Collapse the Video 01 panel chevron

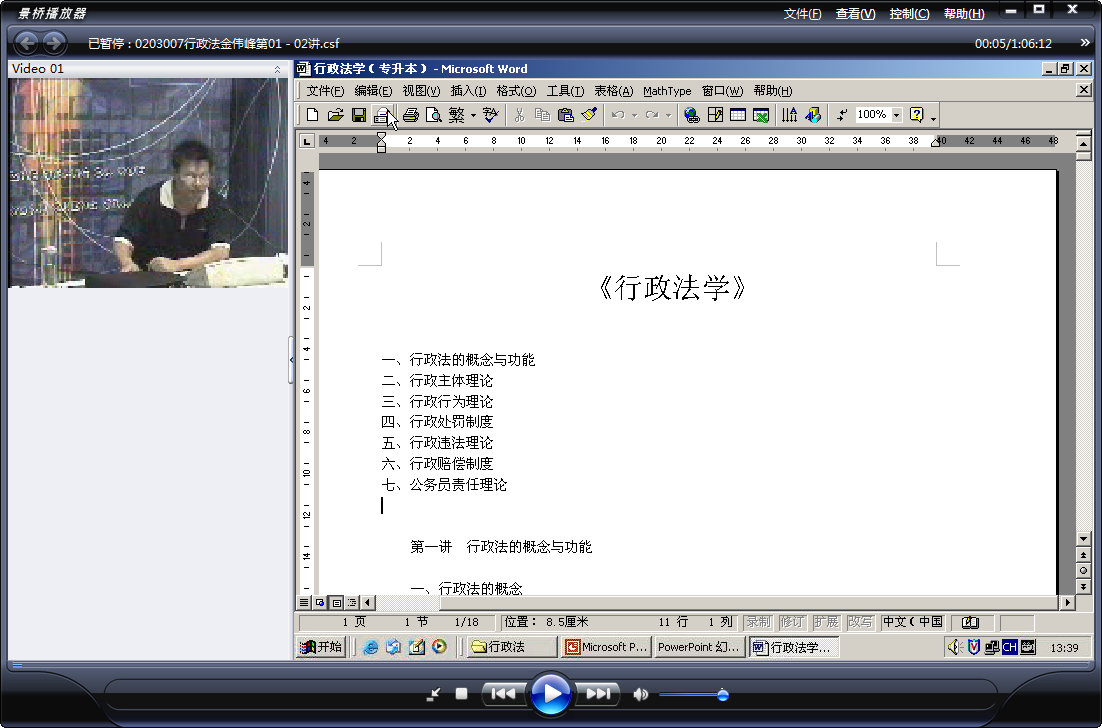tap(277, 69)
